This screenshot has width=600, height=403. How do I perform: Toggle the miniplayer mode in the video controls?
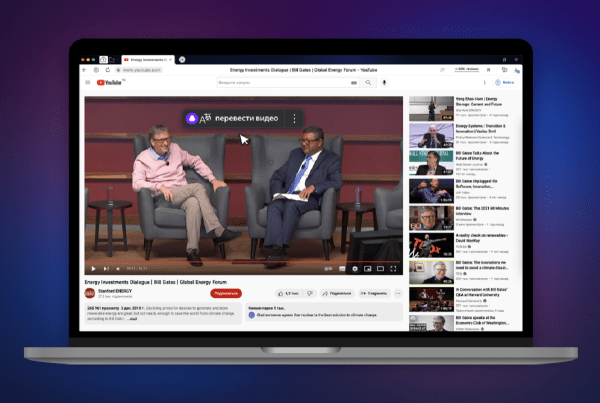click(x=367, y=269)
